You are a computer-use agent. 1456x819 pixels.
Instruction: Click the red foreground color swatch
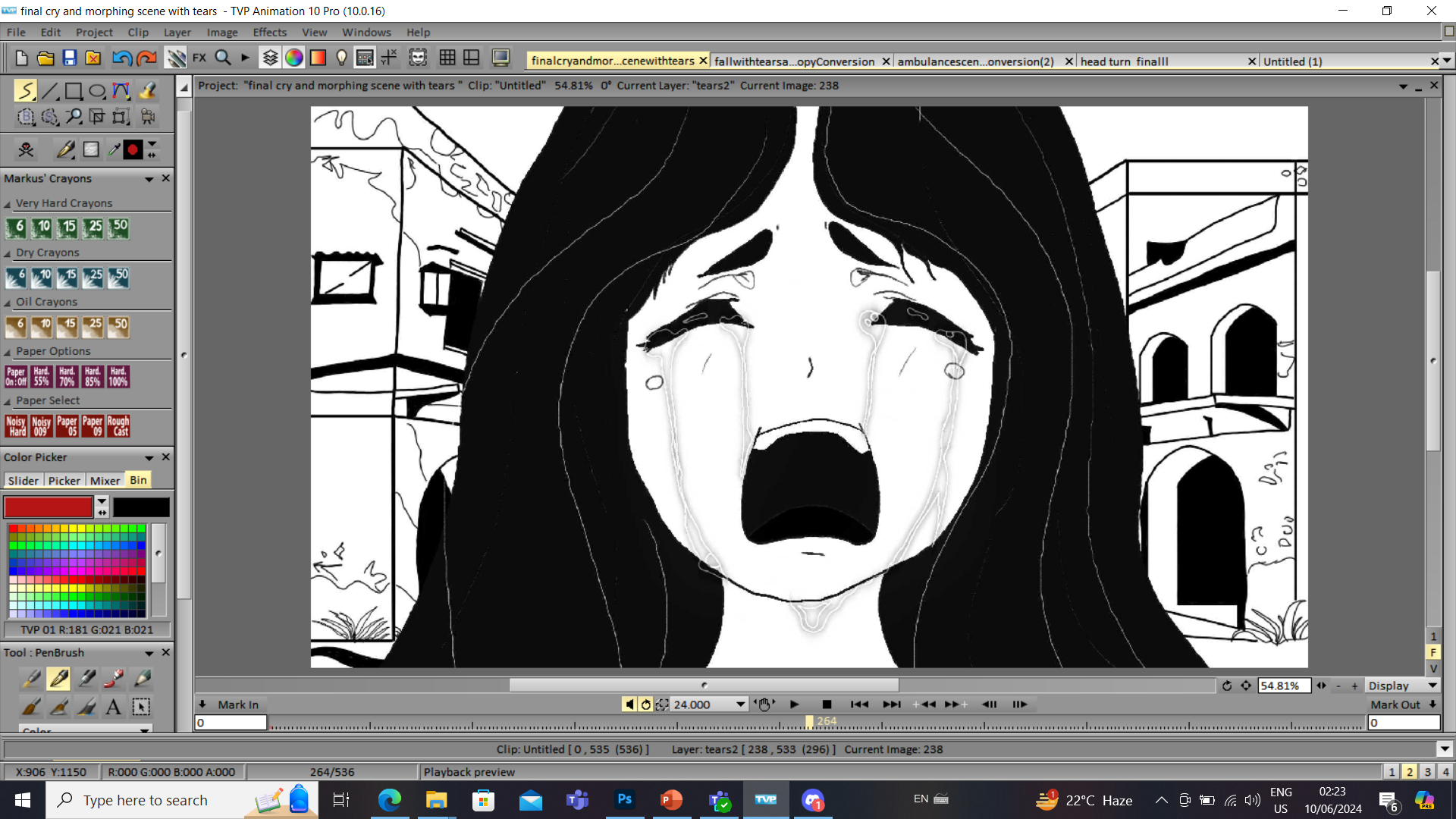48,507
